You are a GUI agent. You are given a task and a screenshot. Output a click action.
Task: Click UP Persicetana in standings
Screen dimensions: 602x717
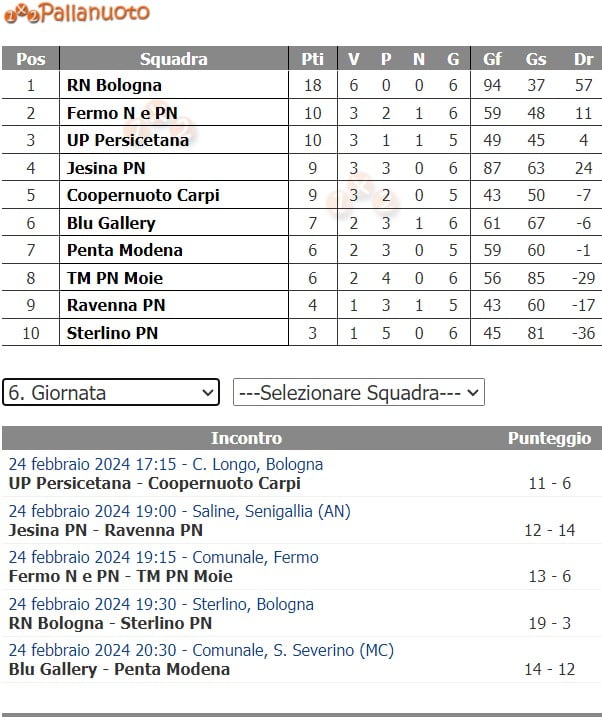(128, 141)
